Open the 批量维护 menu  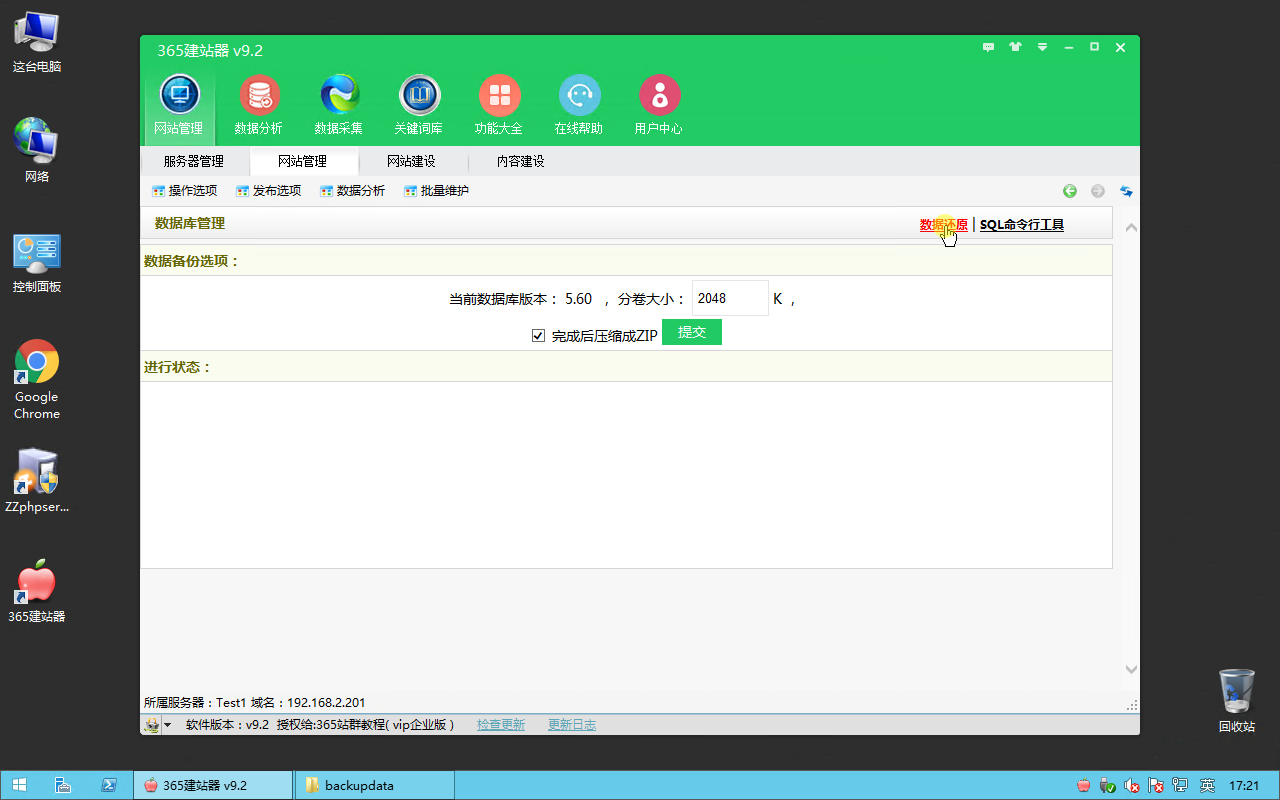click(436, 191)
